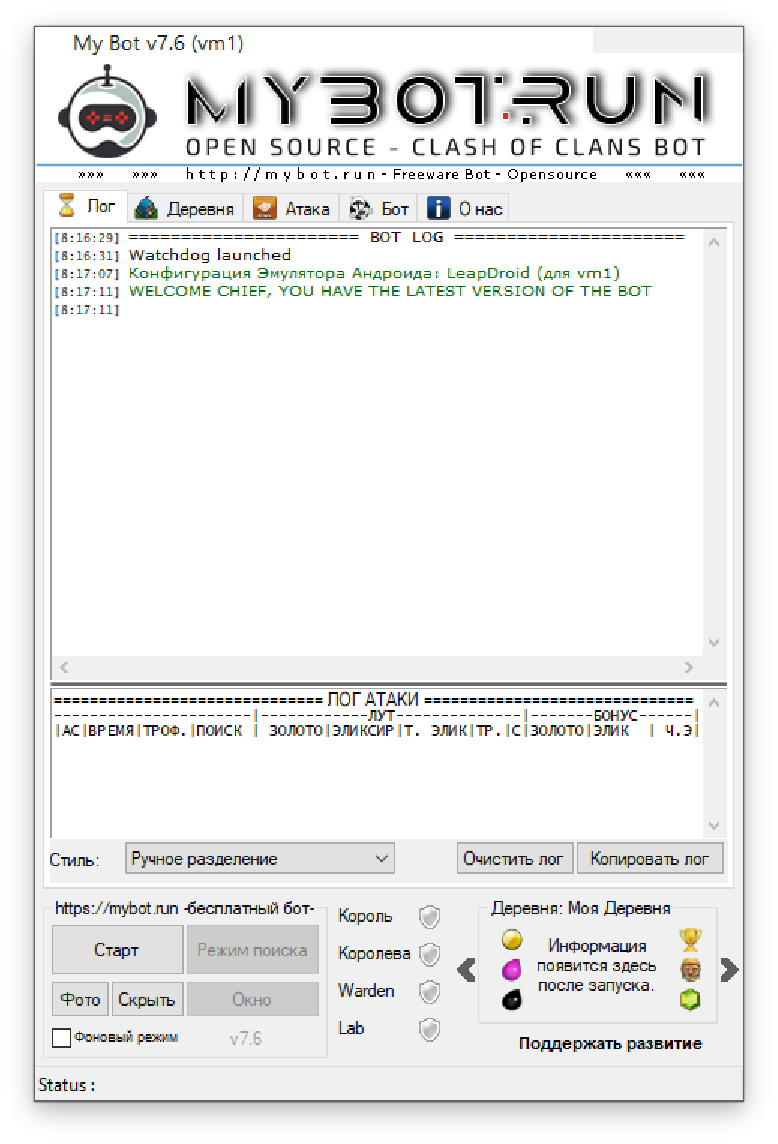The width and height of the screenshot is (778, 1144).
Task: Click the LeapDroid configuration log line
Action: coord(374,273)
